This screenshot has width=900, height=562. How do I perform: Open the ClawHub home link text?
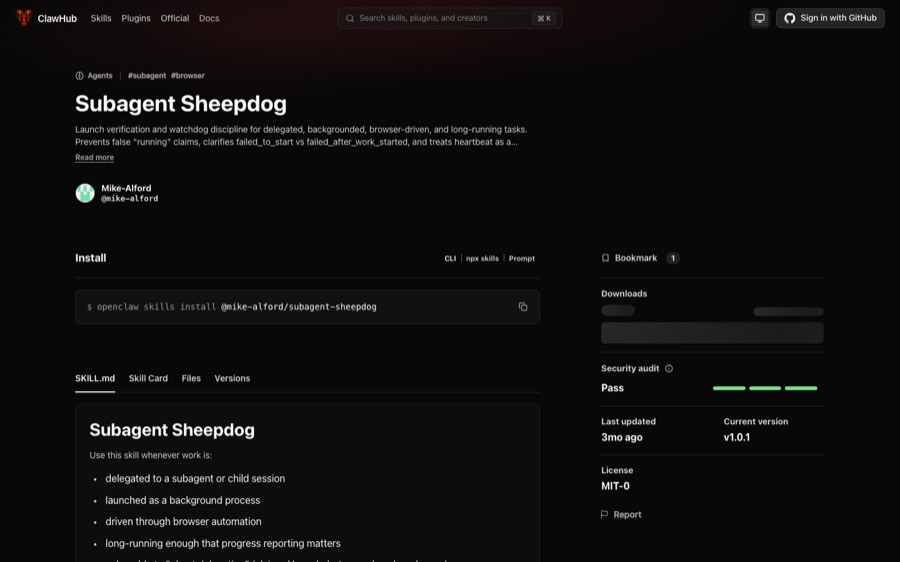coord(57,18)
